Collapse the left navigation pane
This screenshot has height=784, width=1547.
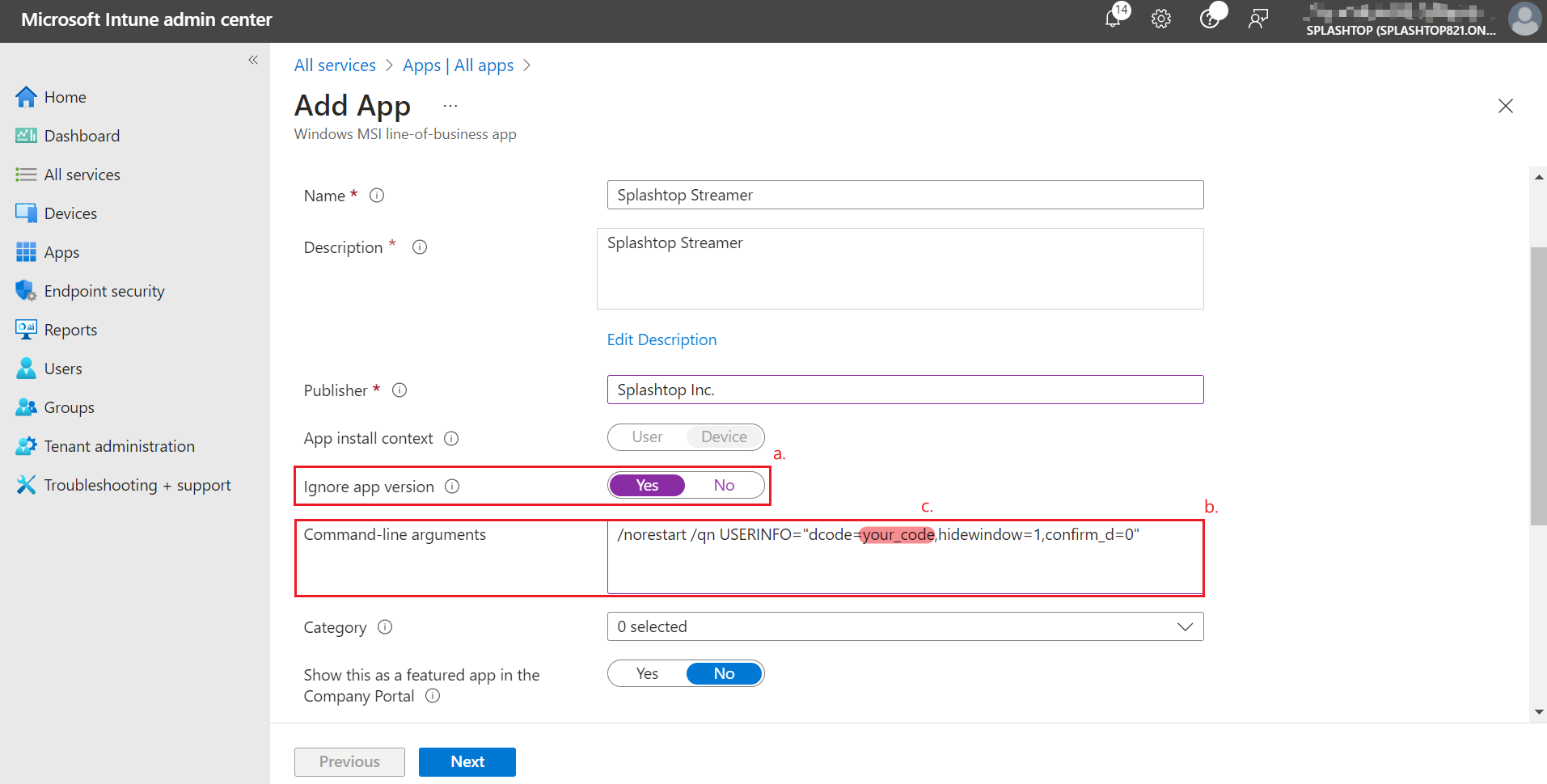tap(252, 60)
